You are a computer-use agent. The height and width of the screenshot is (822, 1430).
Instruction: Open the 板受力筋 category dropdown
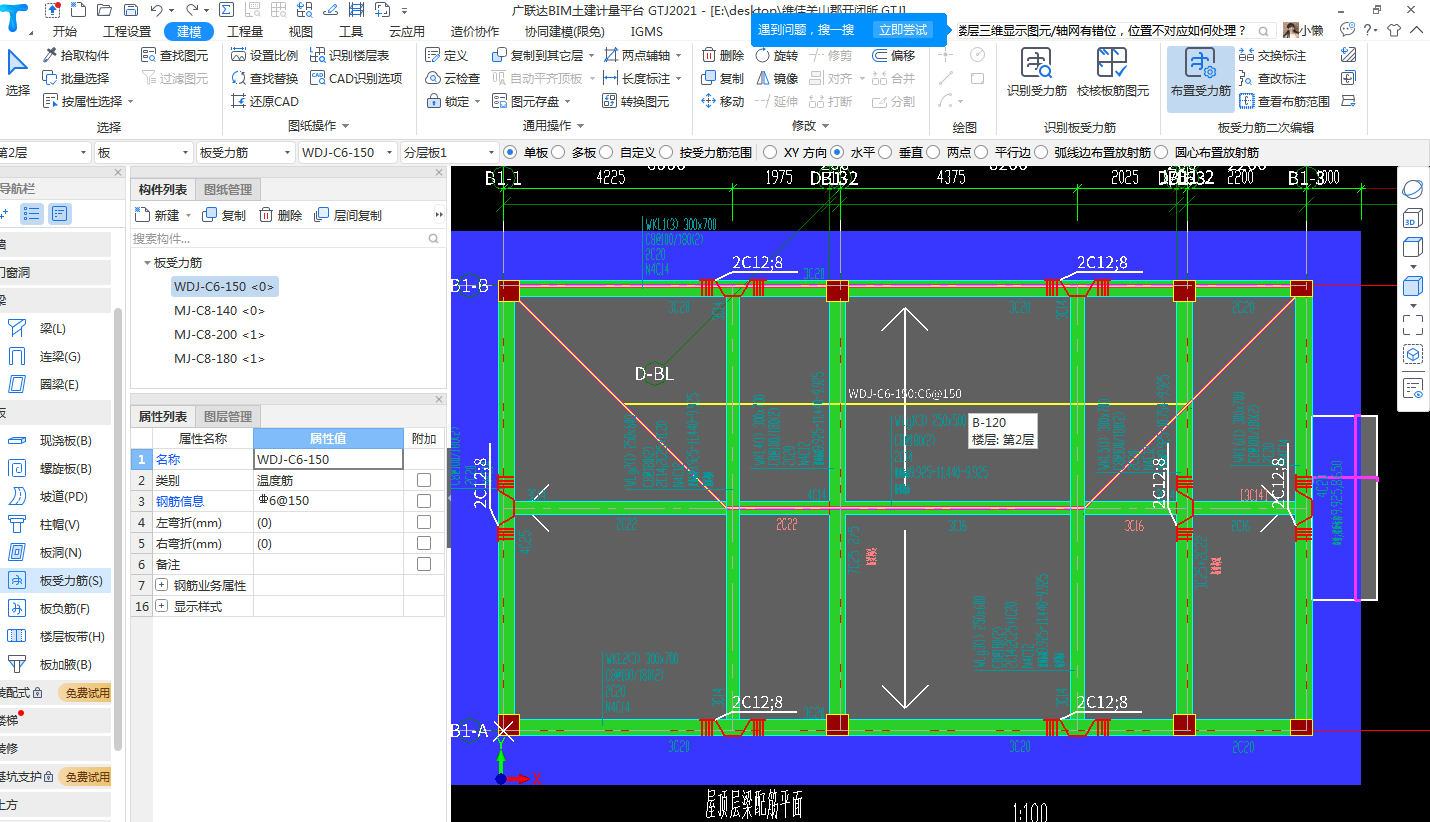tap(245, 152)
